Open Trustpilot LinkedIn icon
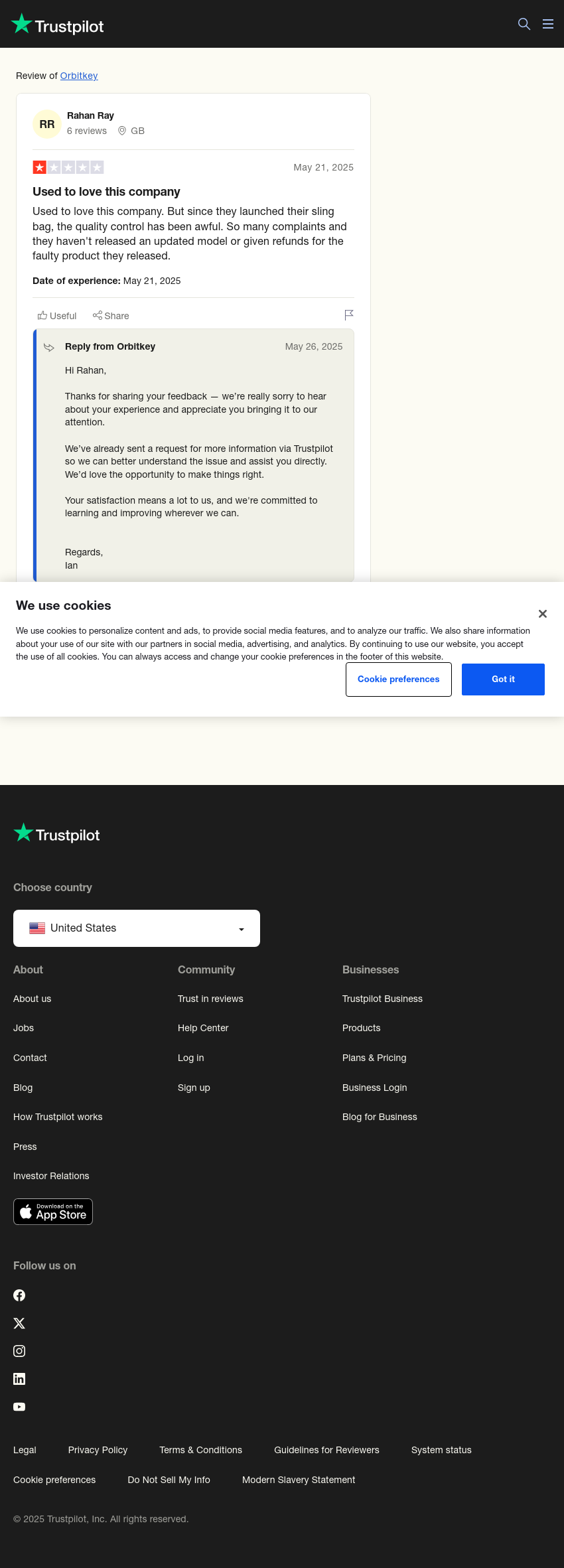 pos(19,1379)
